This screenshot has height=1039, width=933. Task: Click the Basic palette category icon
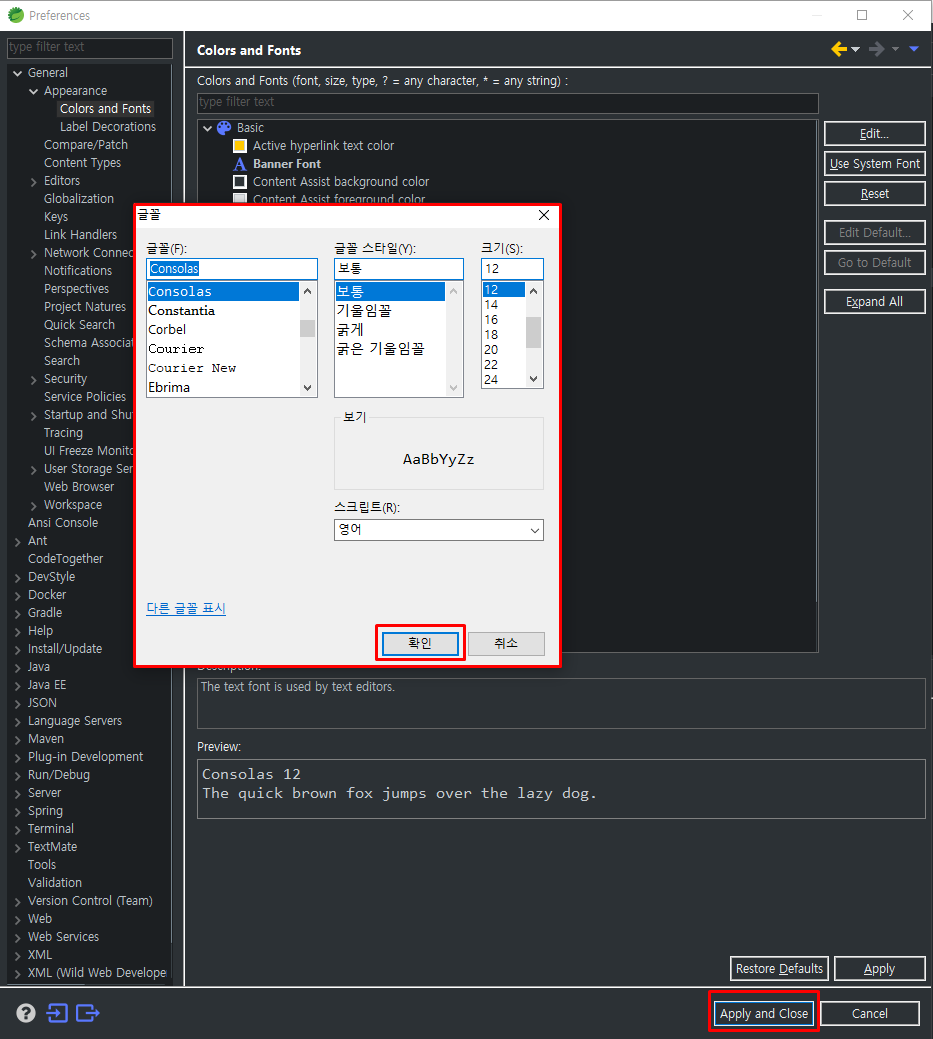(224, 128)
